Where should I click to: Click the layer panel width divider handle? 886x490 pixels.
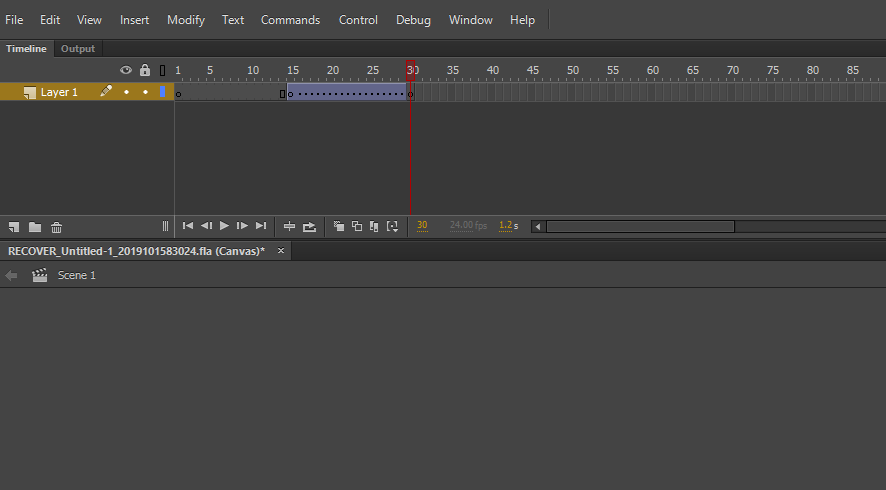click(x=166, y=226)
